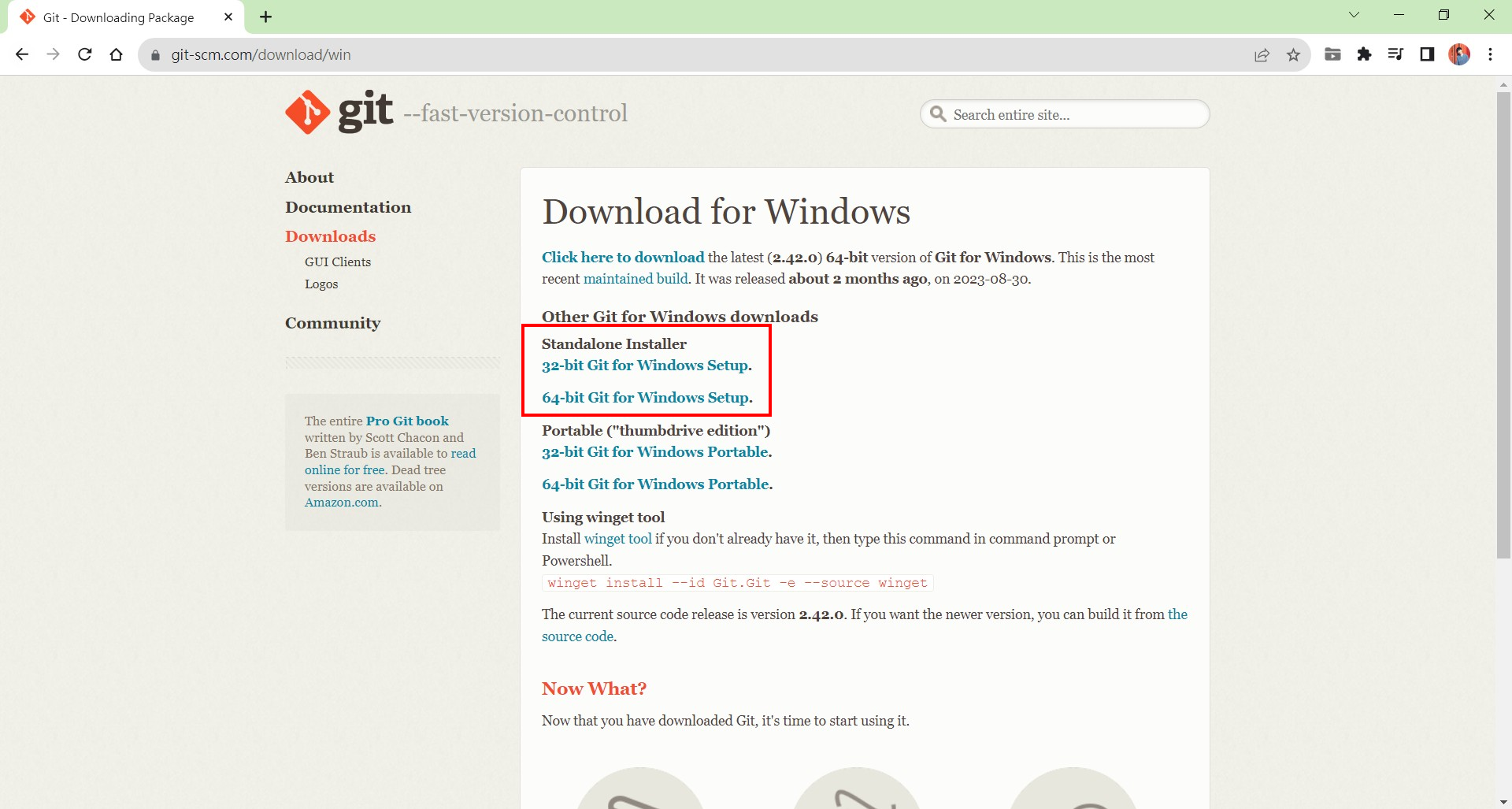
Task: Focus the Search entire site field
Action: tap(1065, 114)
